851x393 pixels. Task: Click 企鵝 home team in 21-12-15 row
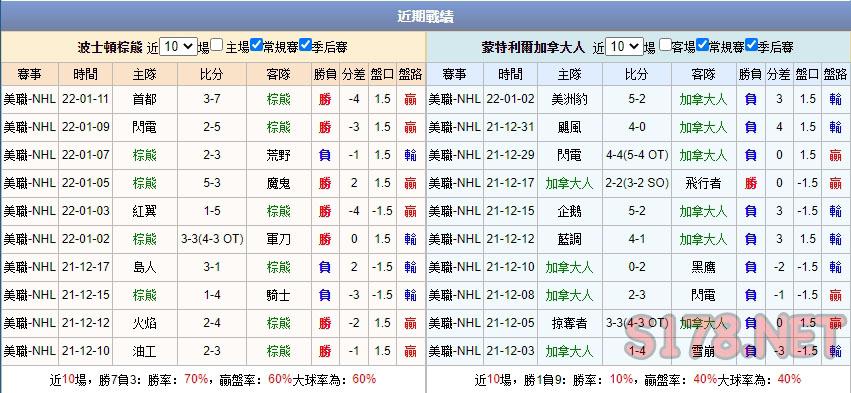click(x=569, y=211)
